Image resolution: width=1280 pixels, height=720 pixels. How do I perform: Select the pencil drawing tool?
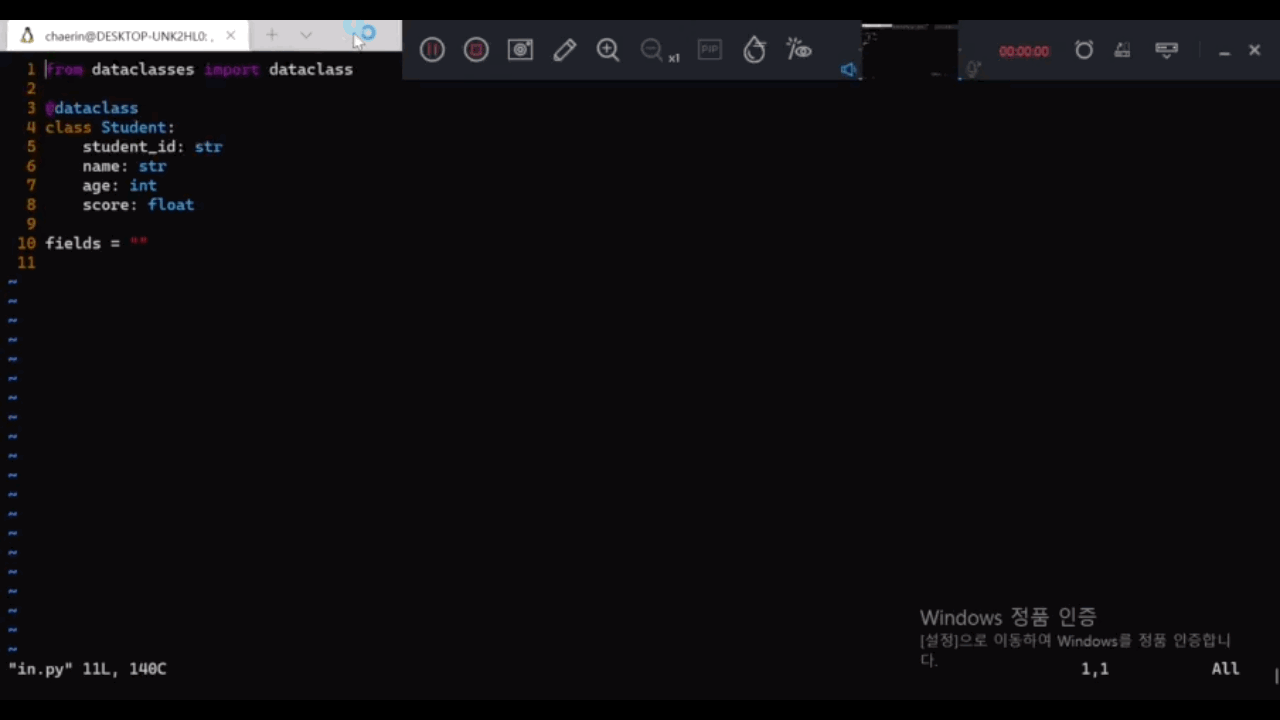(565, 50)
